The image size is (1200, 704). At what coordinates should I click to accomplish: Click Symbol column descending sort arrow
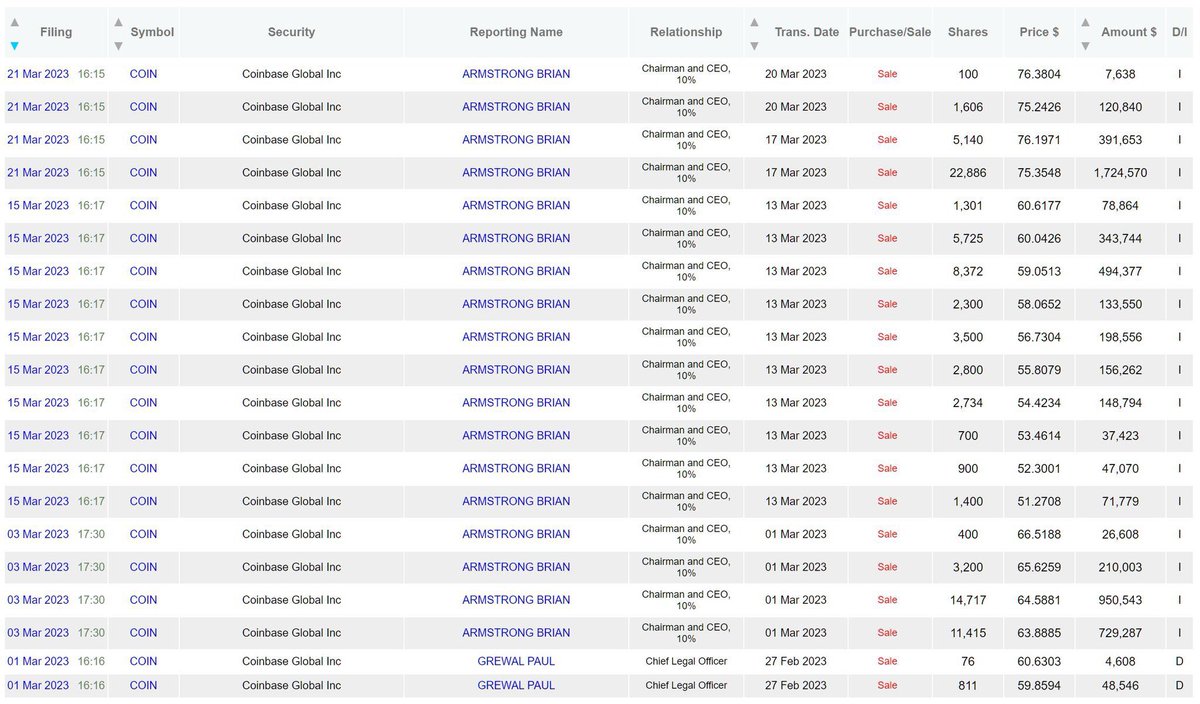(118, 45)
